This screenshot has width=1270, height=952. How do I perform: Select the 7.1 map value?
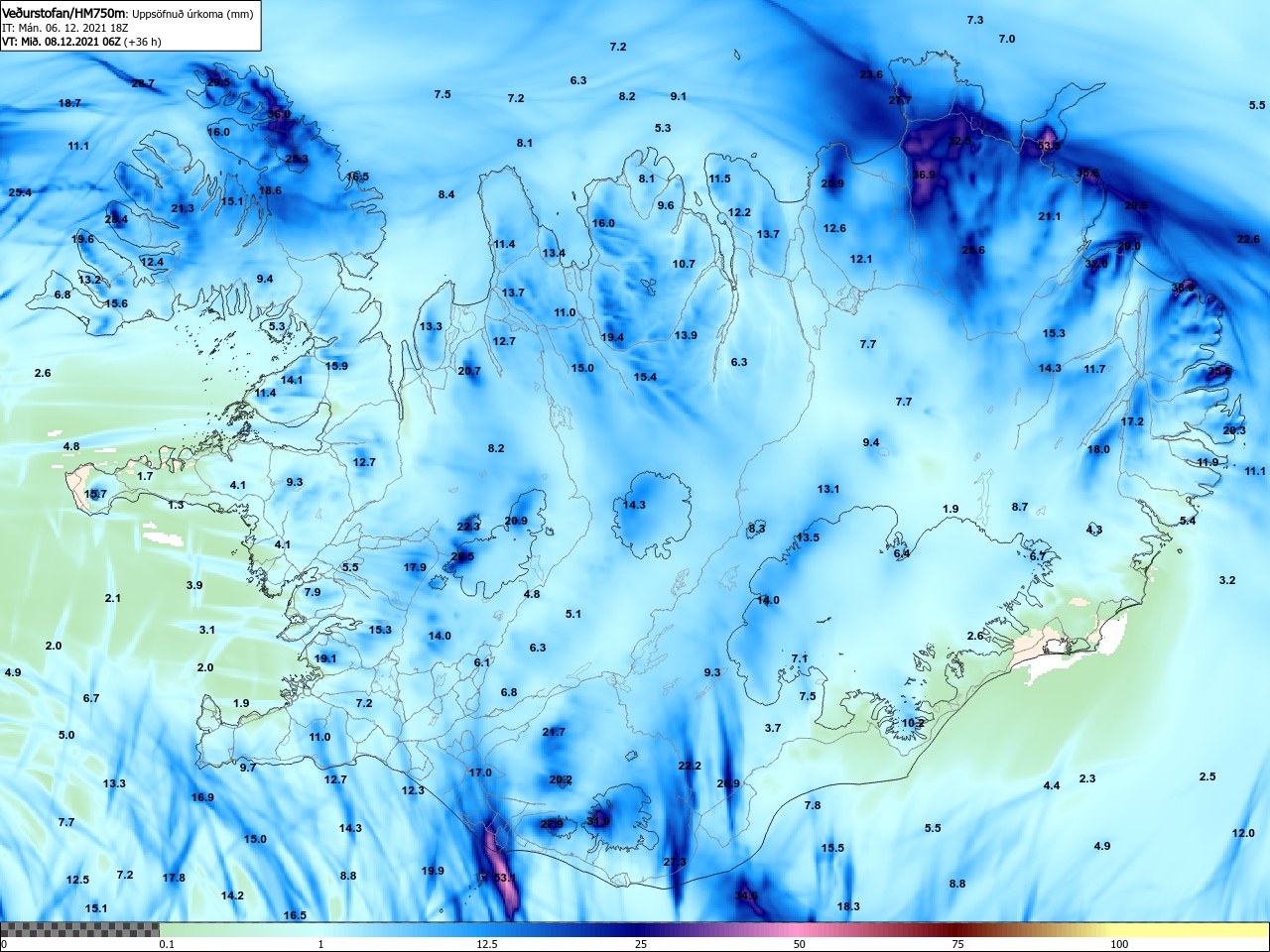800,658
